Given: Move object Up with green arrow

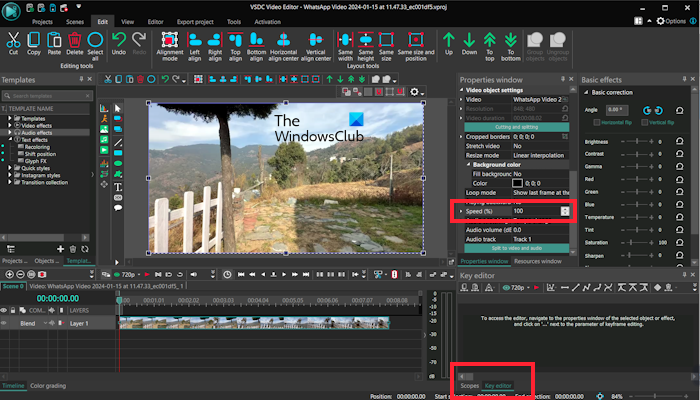Looking at the screenshot, I should point(449,40).
